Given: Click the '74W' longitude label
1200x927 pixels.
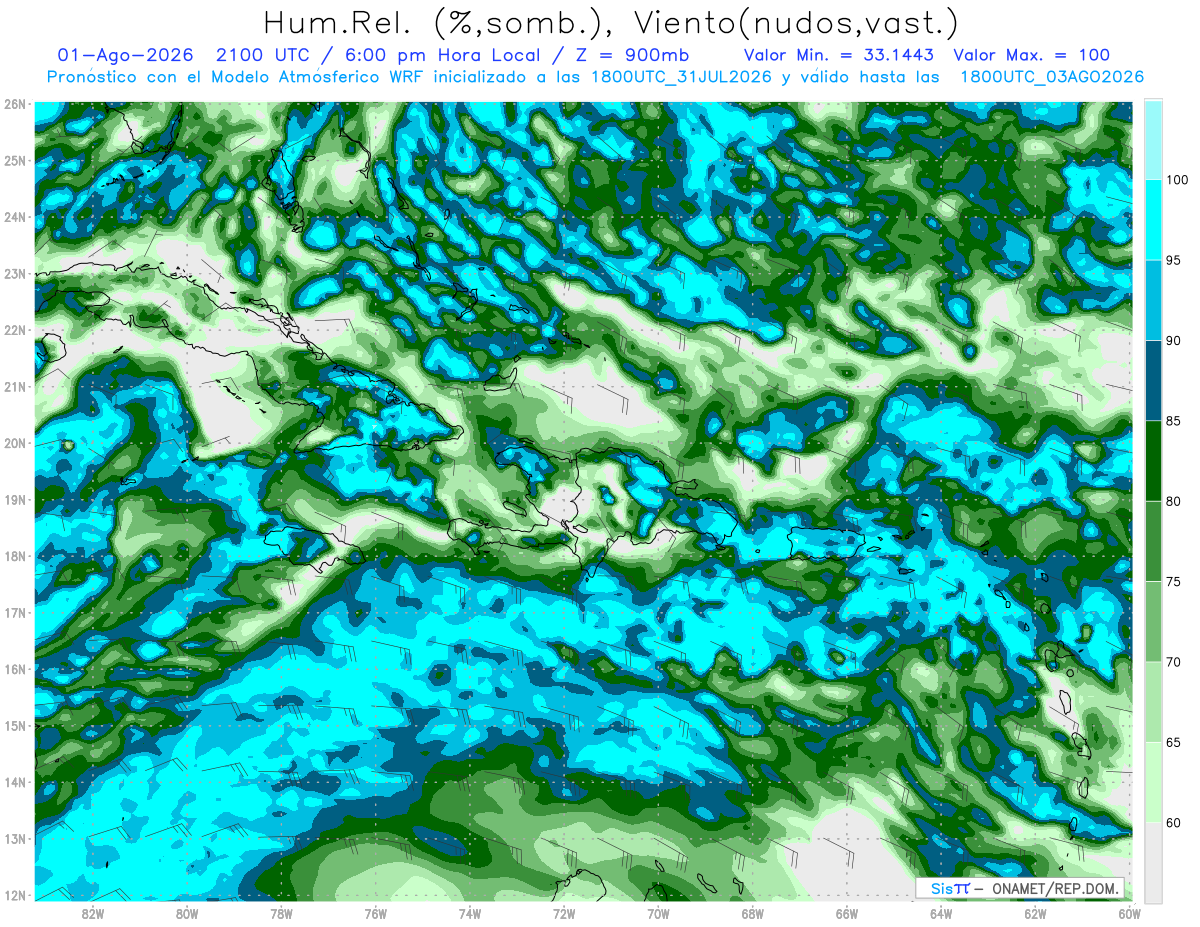Looking at the screenshot, I should tap(470, 913).
